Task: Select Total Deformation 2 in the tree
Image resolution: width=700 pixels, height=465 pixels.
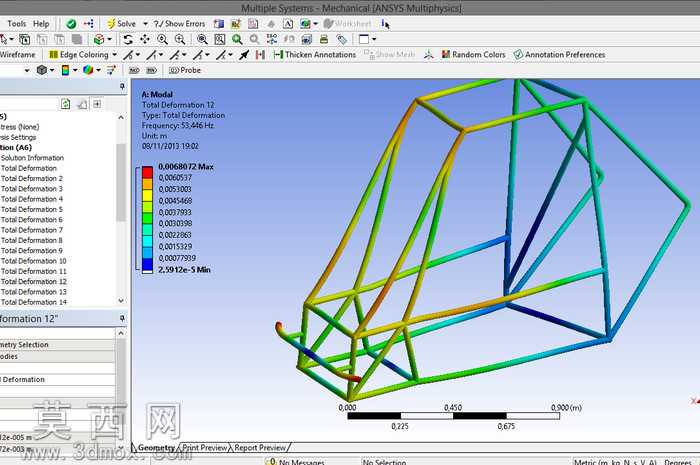Action: (x=32, y=179)
